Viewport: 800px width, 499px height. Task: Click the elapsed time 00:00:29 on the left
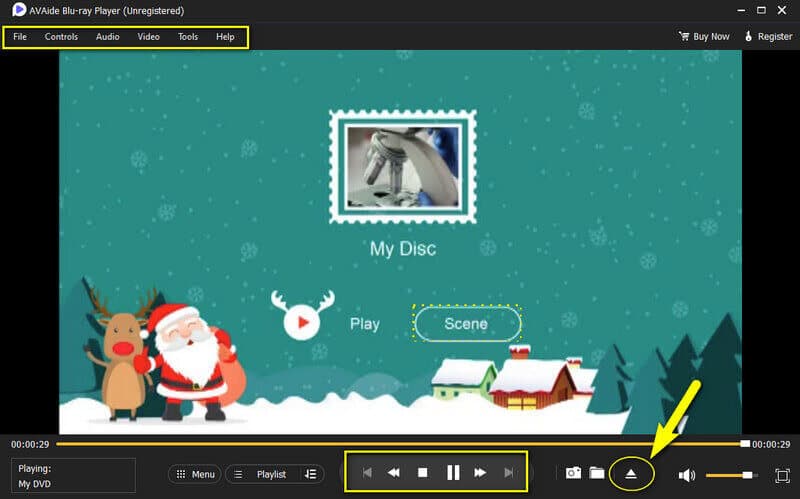coord(30,444)
